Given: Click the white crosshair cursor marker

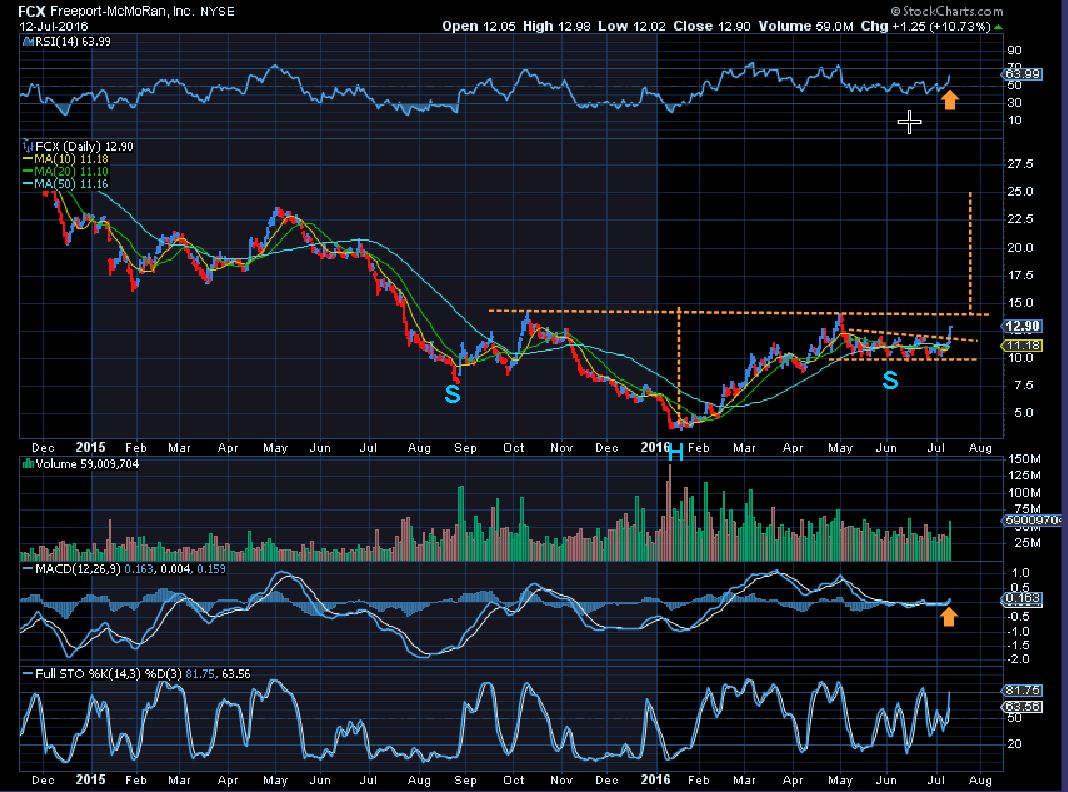Looking at the screenshot, I should click(909, 122).
